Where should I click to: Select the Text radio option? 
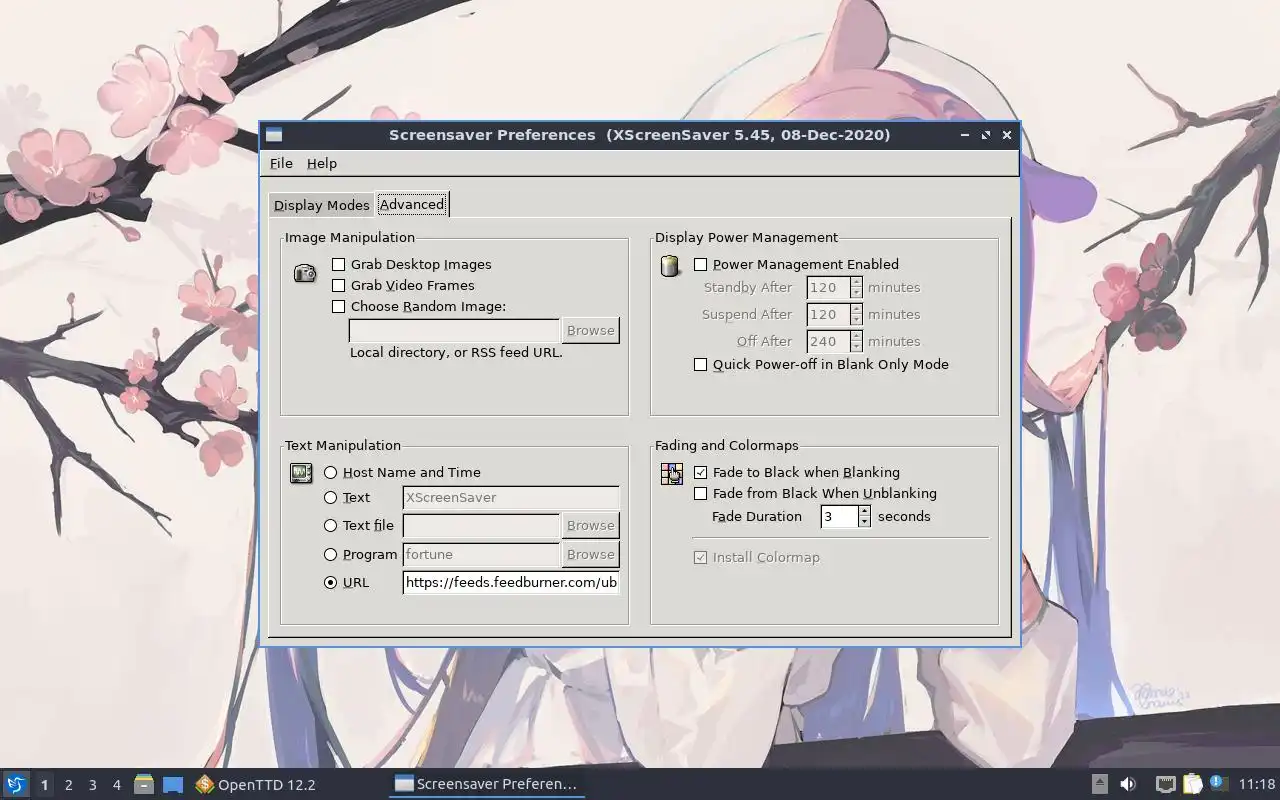tap(331, 498)
